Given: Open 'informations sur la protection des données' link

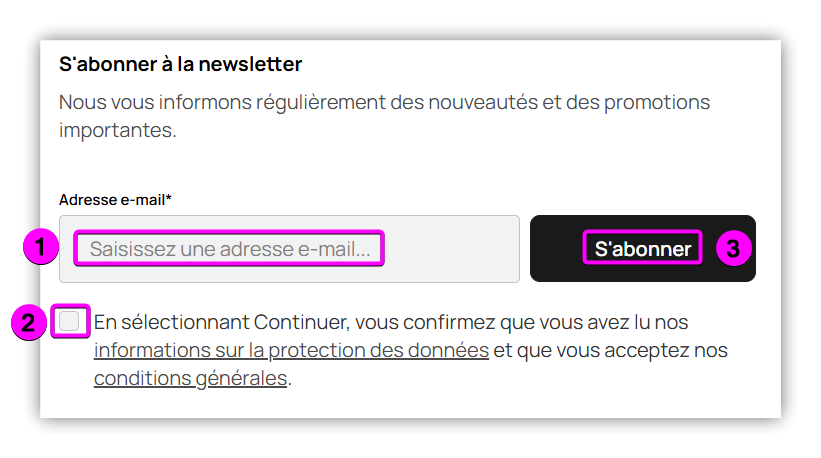Looking at the screenshot, I should coord(291,351).
